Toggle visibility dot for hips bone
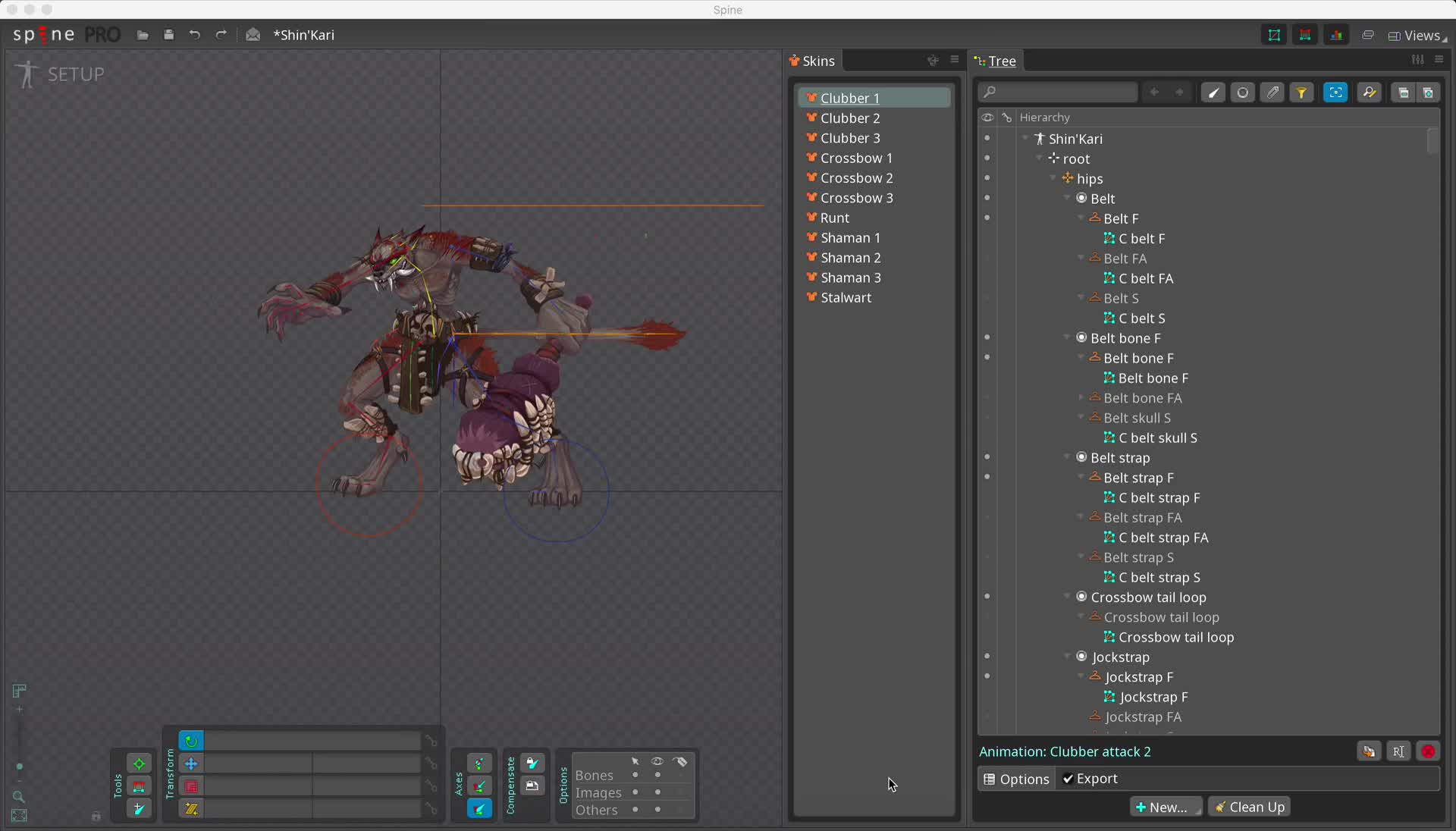 [x=987, y=178]
